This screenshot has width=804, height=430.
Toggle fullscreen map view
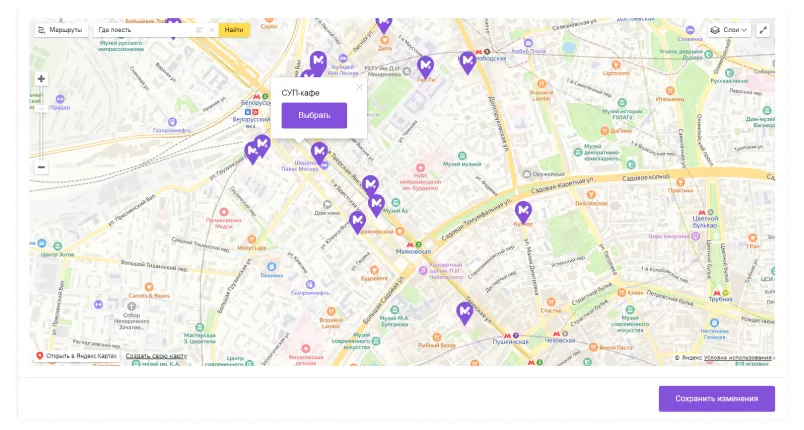coord(764,30)
